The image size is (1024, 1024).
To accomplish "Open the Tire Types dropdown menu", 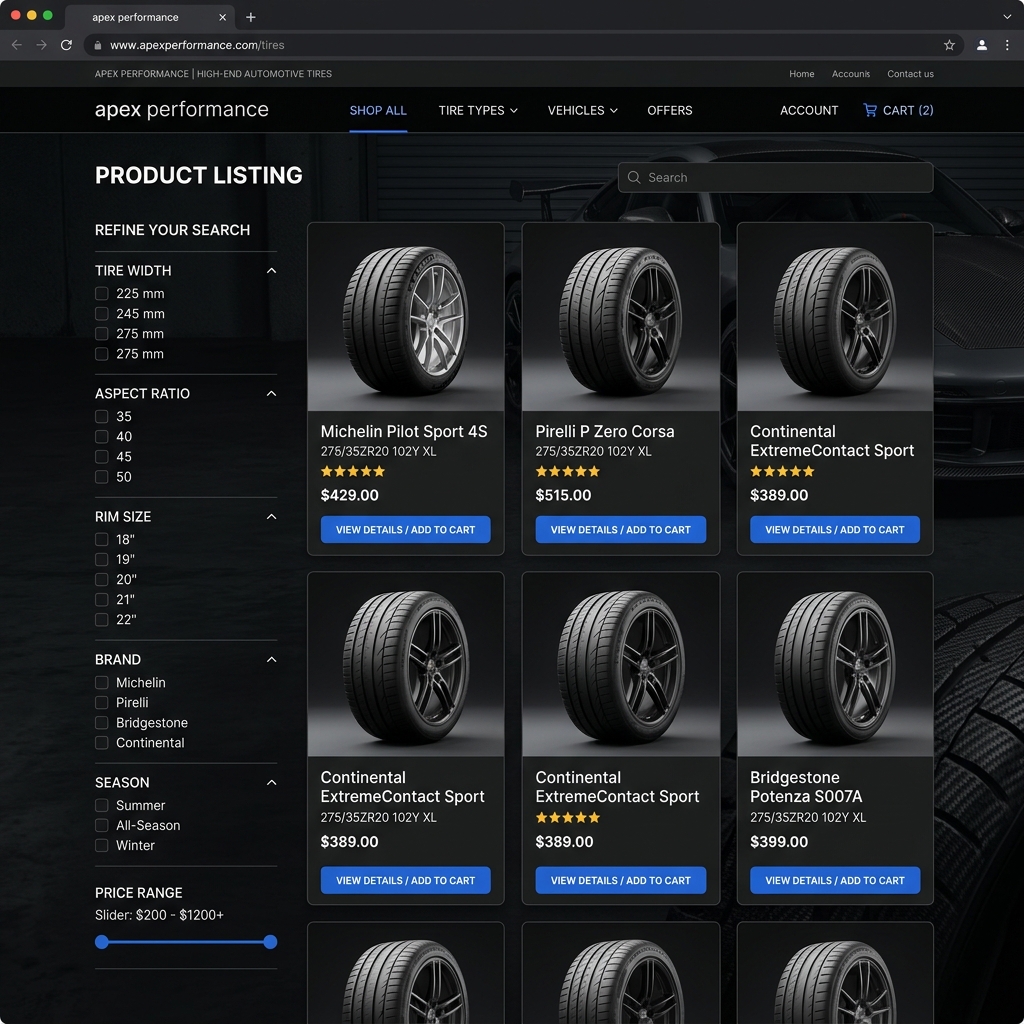I will (x=478, y=110).
